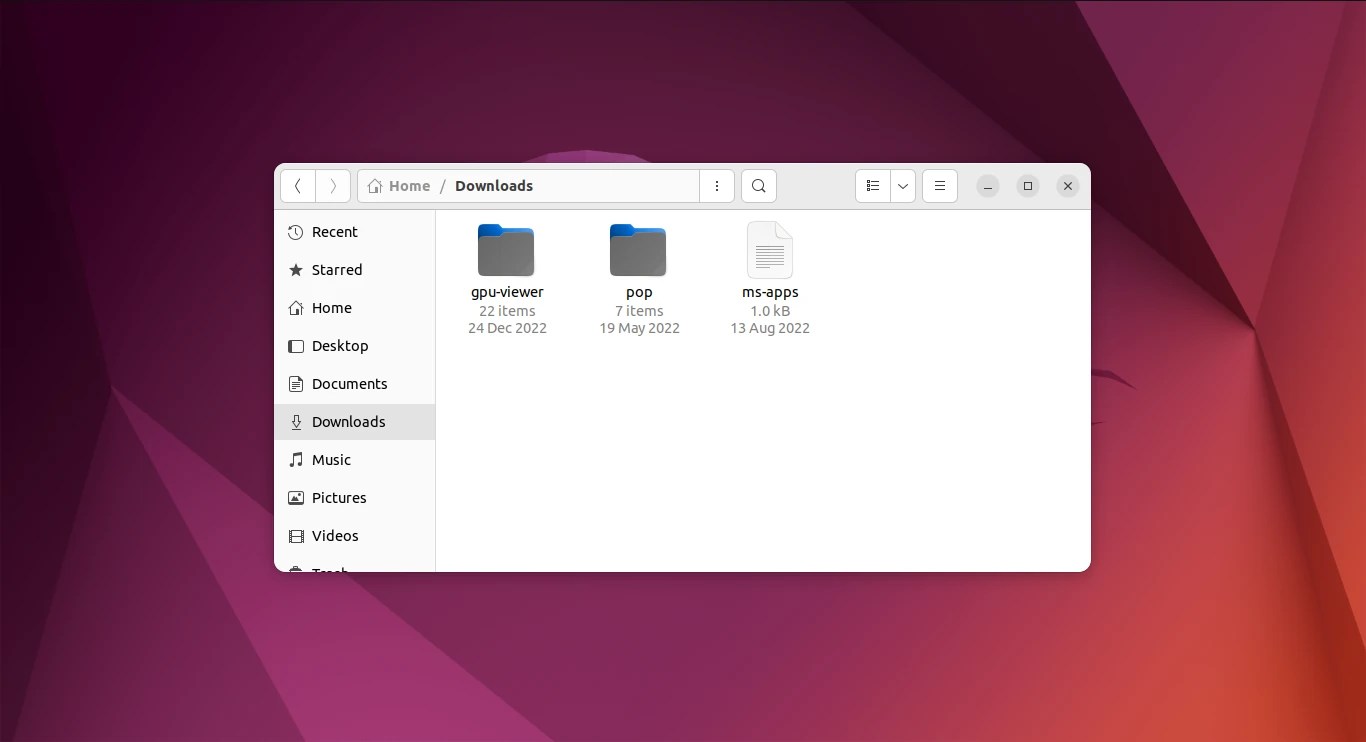
Task: Select the Downloads entry in the sidebar
Action: (x=348, y=422)
